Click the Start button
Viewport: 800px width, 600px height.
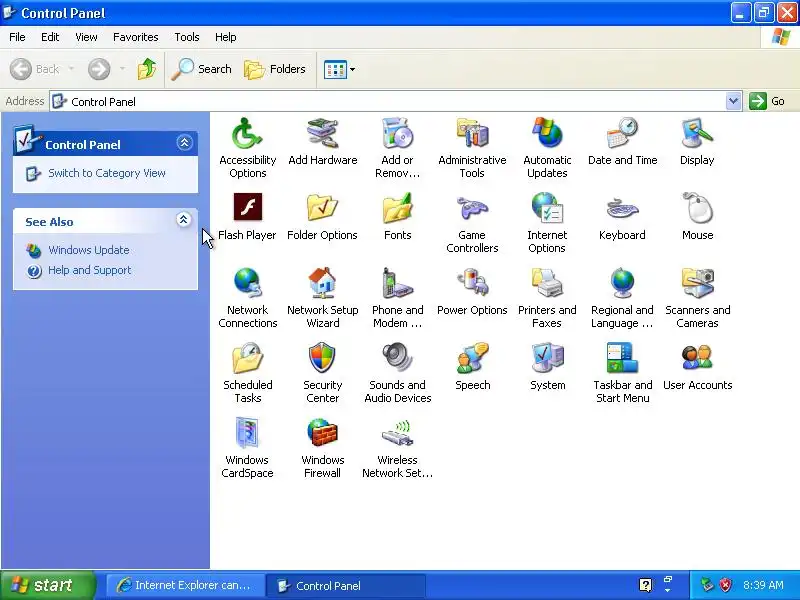pos(48,585)
